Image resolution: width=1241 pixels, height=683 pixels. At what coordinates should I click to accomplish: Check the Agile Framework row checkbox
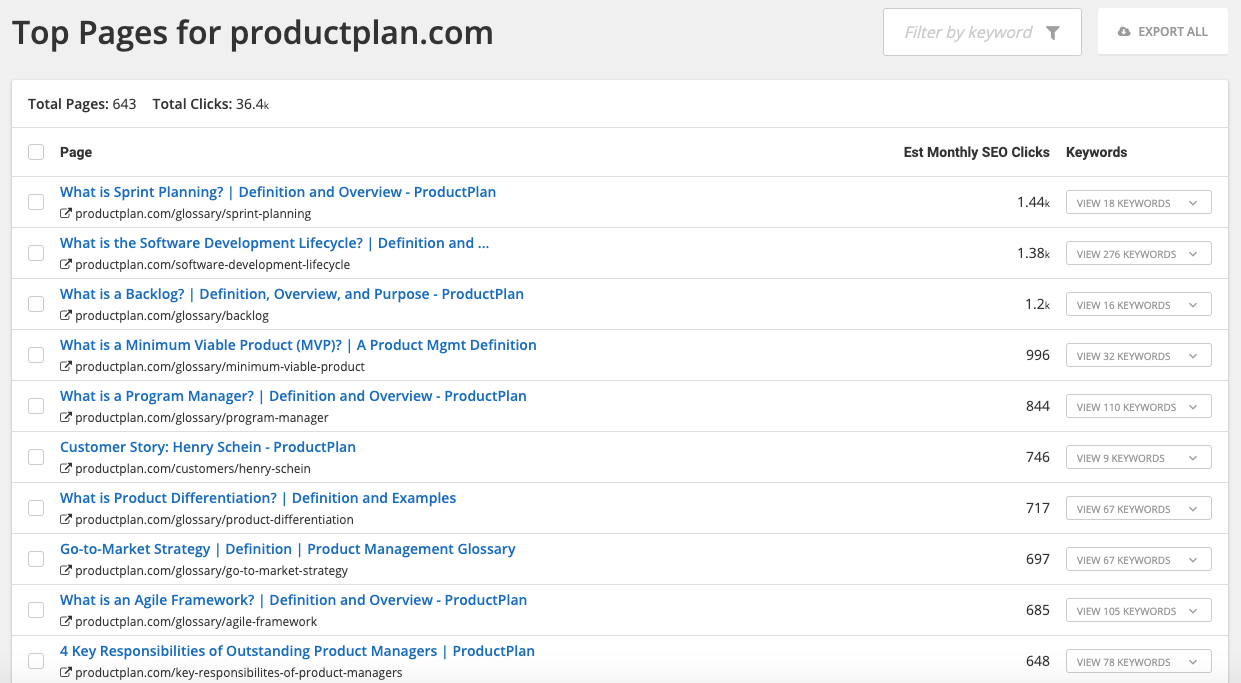click(36, 610)
